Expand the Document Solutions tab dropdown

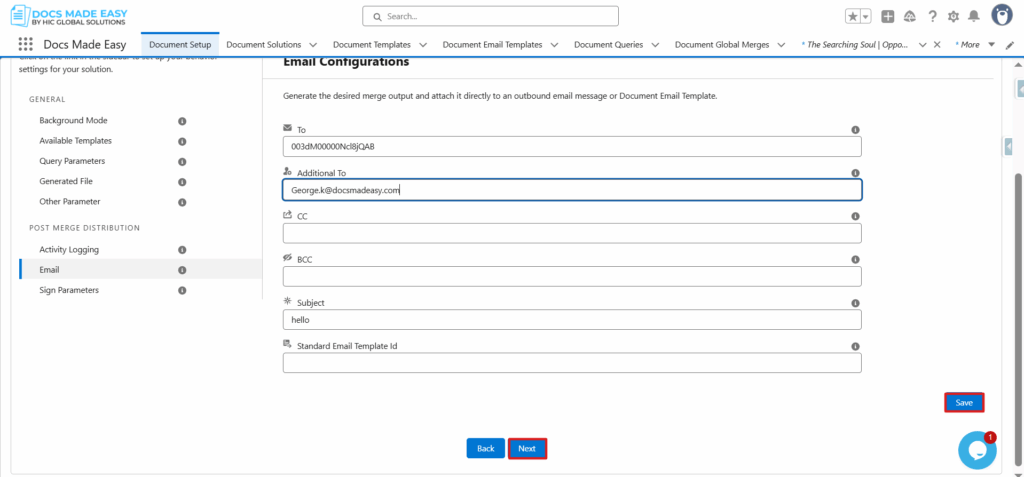click(313, 45)
